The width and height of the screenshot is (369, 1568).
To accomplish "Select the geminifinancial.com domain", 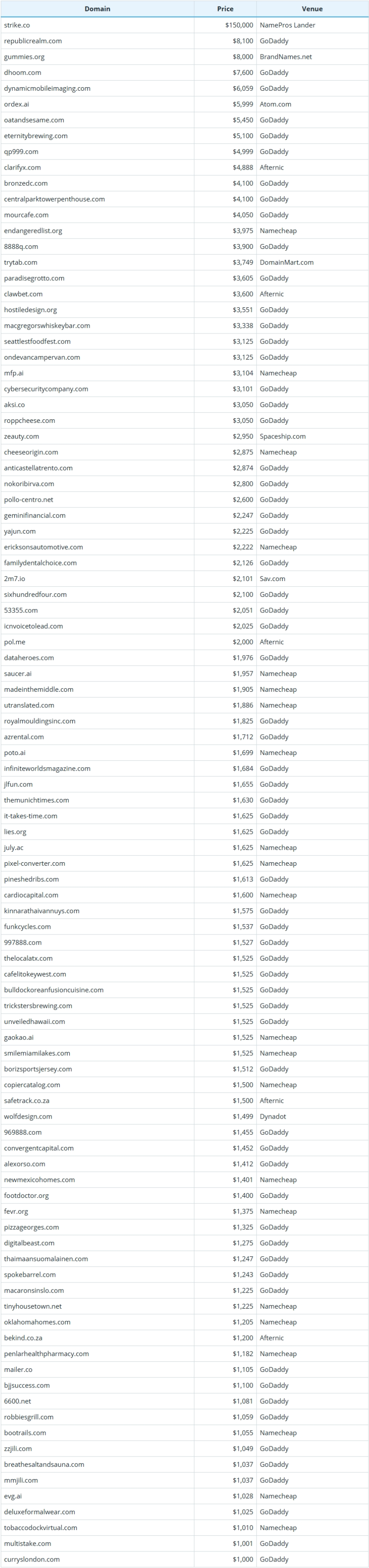I will (35, 516).
